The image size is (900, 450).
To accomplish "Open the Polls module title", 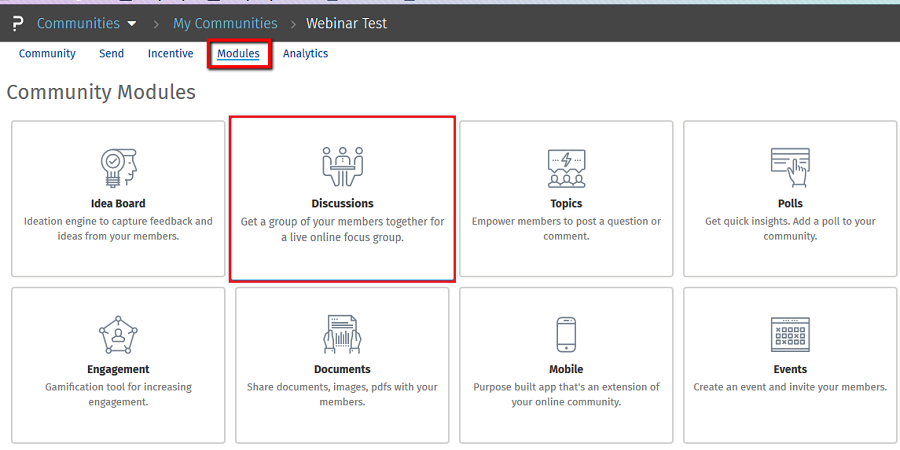I will (x=790, y=203).
